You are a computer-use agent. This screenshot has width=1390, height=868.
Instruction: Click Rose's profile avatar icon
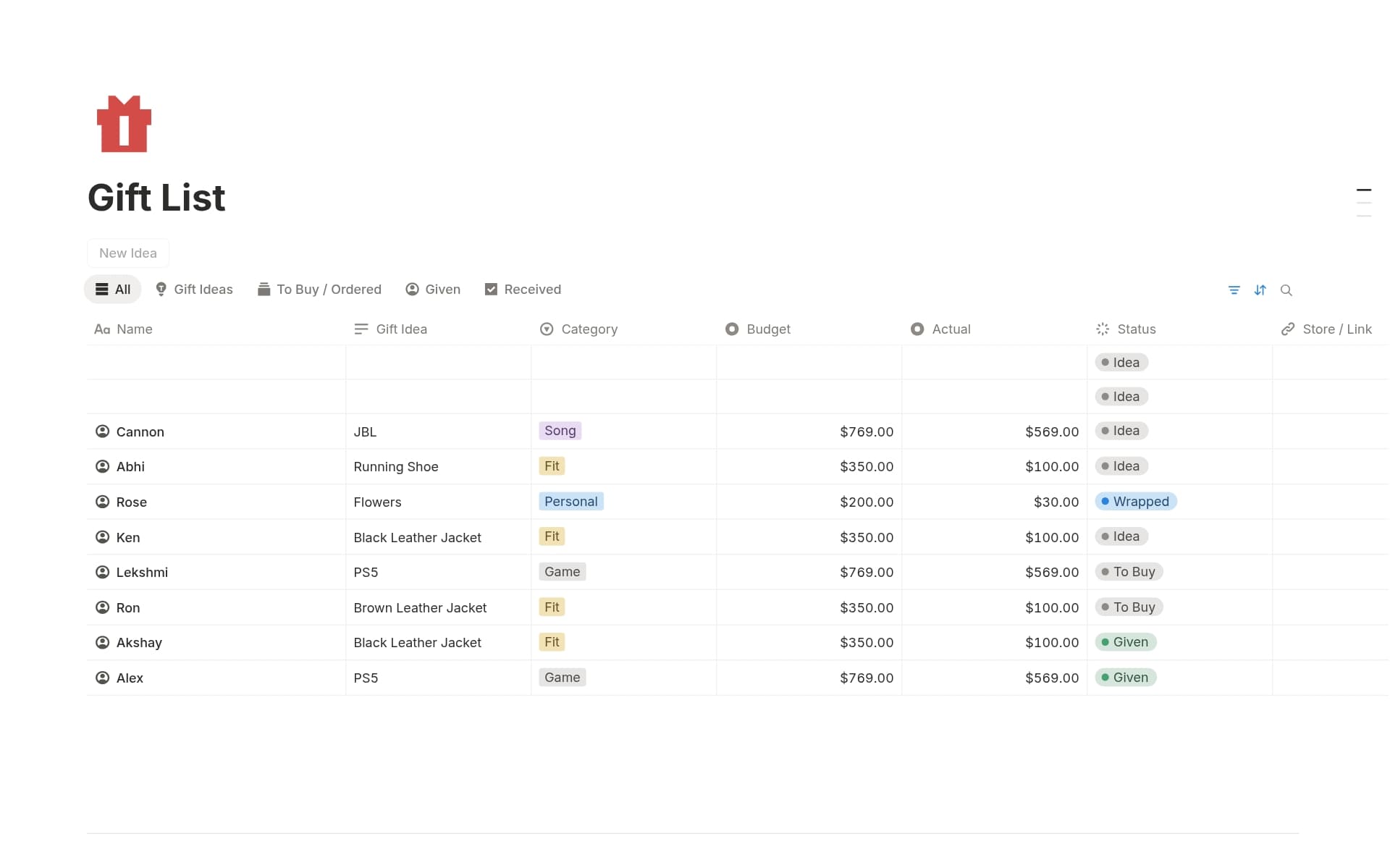[x=102, y=501]
